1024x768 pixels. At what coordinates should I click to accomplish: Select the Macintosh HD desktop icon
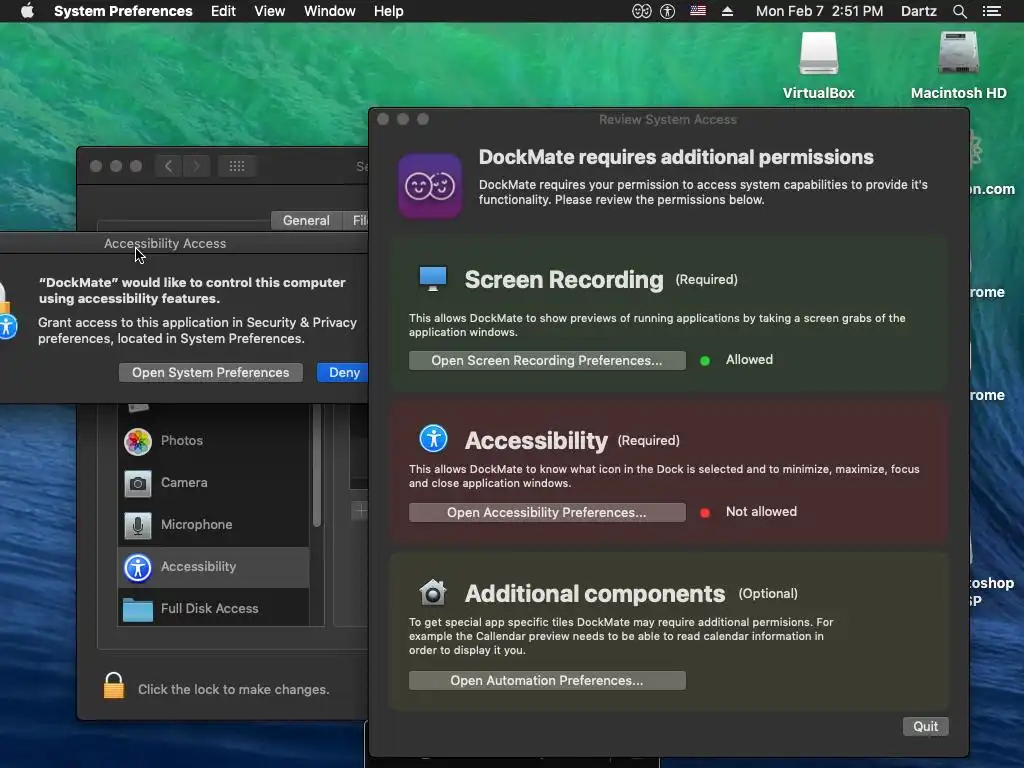click(x=958, y=54)
